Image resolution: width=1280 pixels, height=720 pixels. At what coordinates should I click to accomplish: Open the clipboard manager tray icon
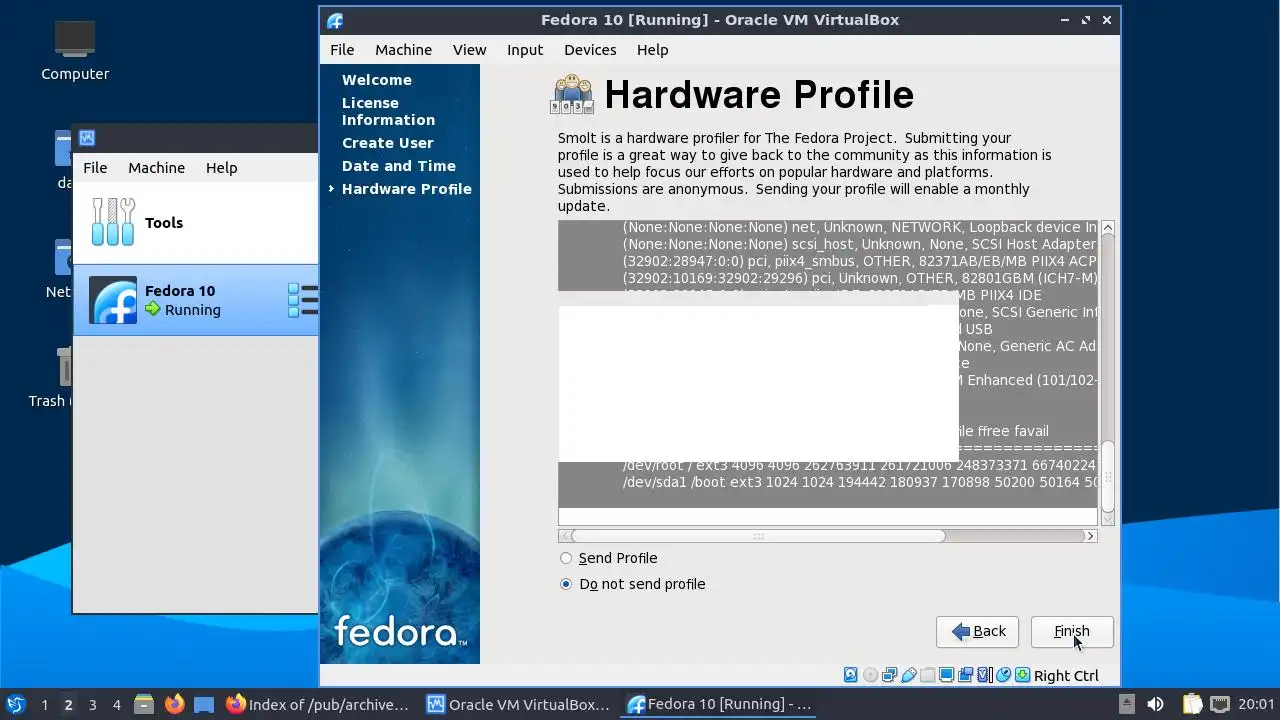pos(1191,704)
